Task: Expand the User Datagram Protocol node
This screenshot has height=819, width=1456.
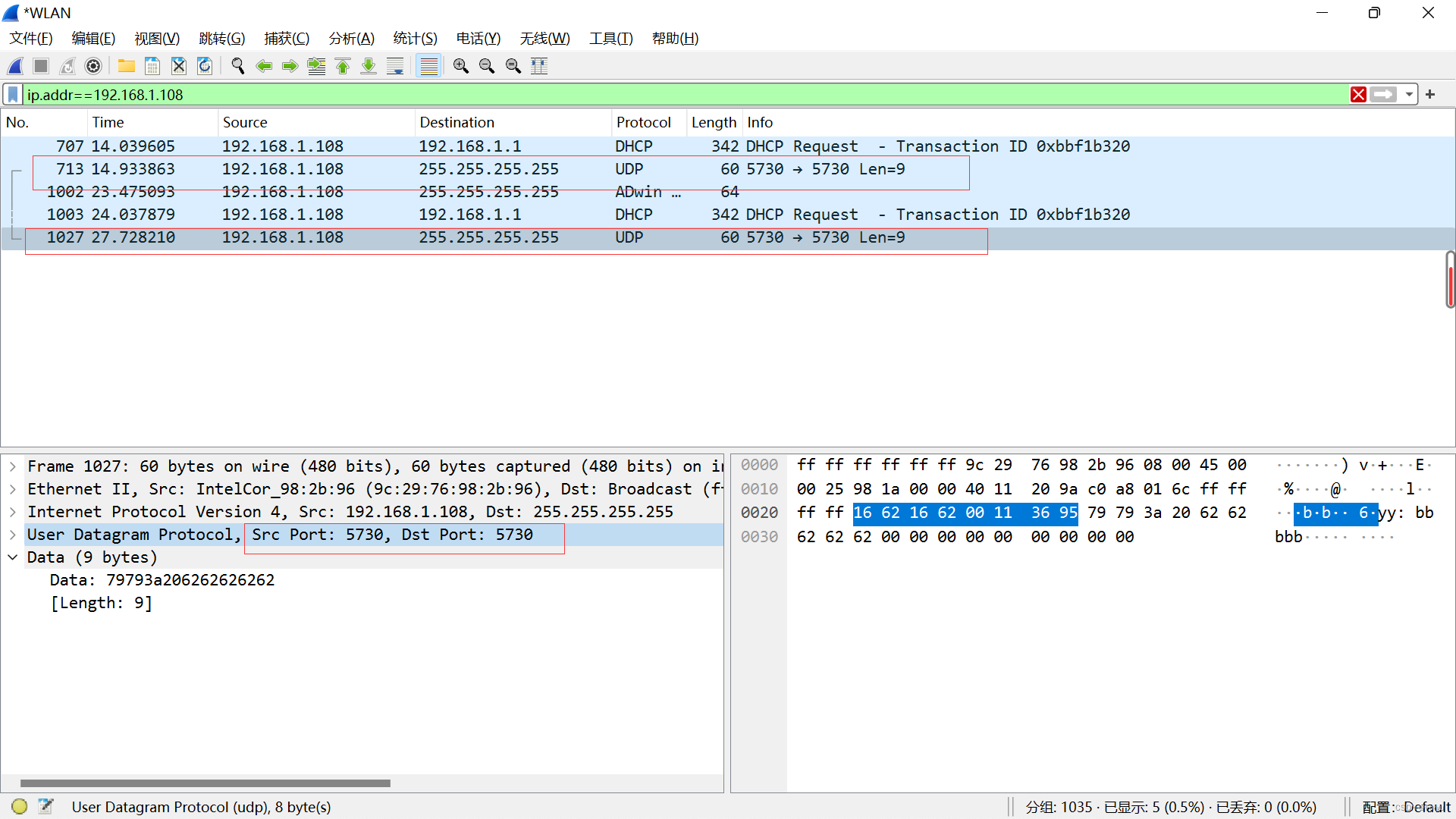Action: 13,535
